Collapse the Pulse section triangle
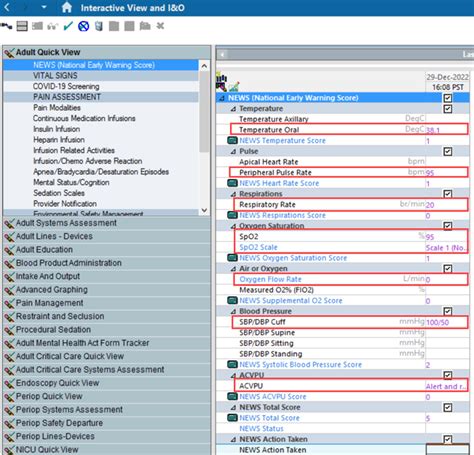 click(233, 151)
